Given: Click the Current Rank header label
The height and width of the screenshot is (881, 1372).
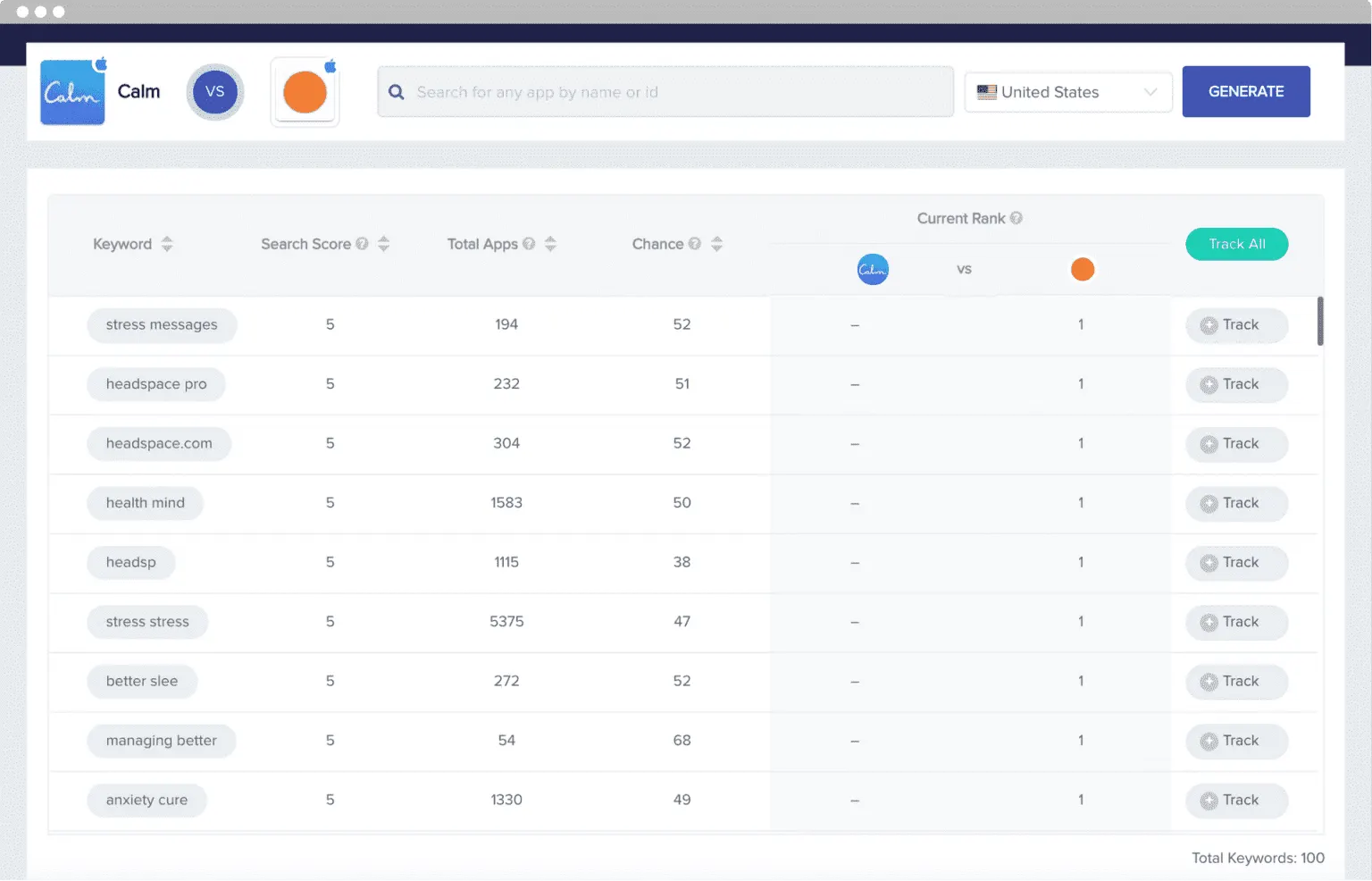Looking at the screenshot, I should click(x=961, y=218).
